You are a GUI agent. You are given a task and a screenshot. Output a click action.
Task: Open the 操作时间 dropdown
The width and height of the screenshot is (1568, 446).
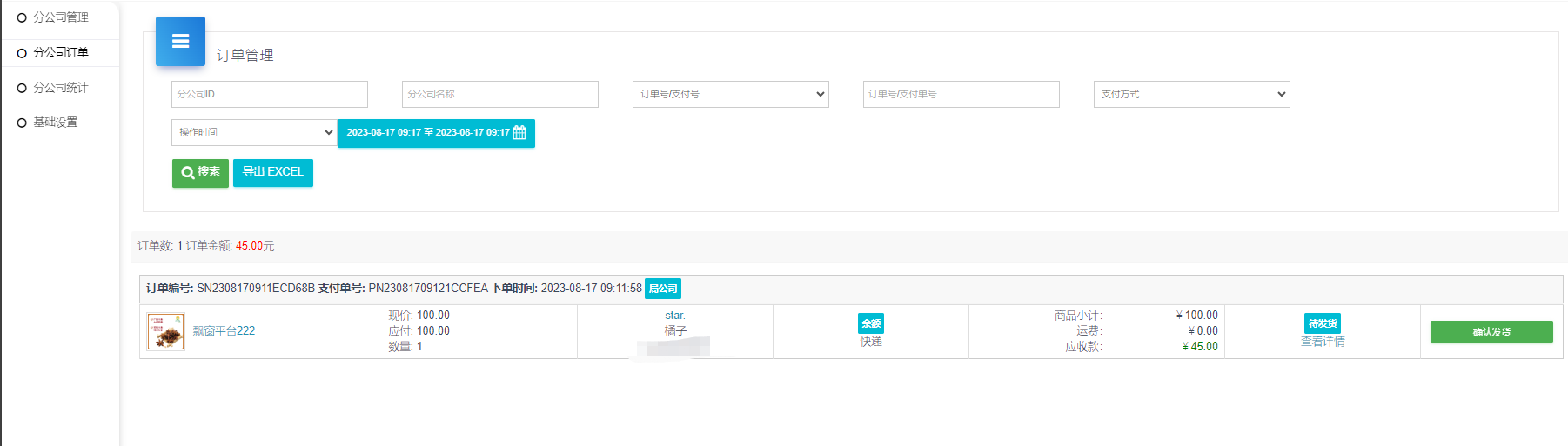(254, 132)
